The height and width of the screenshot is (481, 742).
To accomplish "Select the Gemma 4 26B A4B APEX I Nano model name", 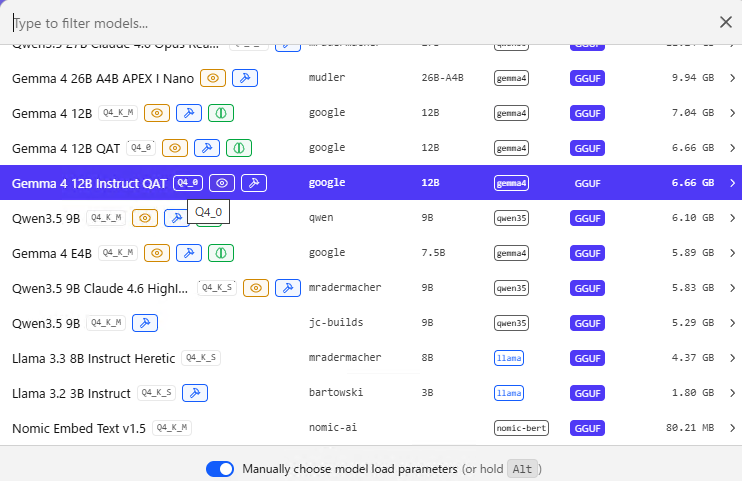I will (103, 79).
